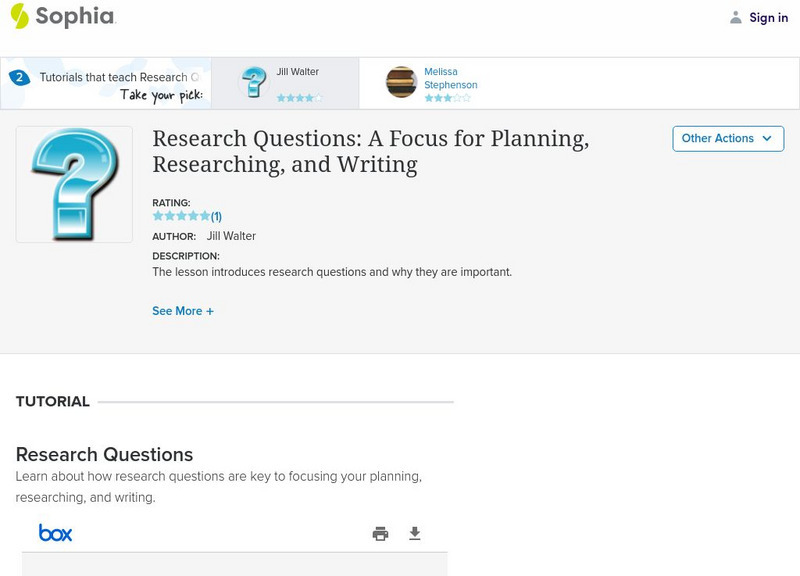Click Jill Walter's question mark avatar

254,82
